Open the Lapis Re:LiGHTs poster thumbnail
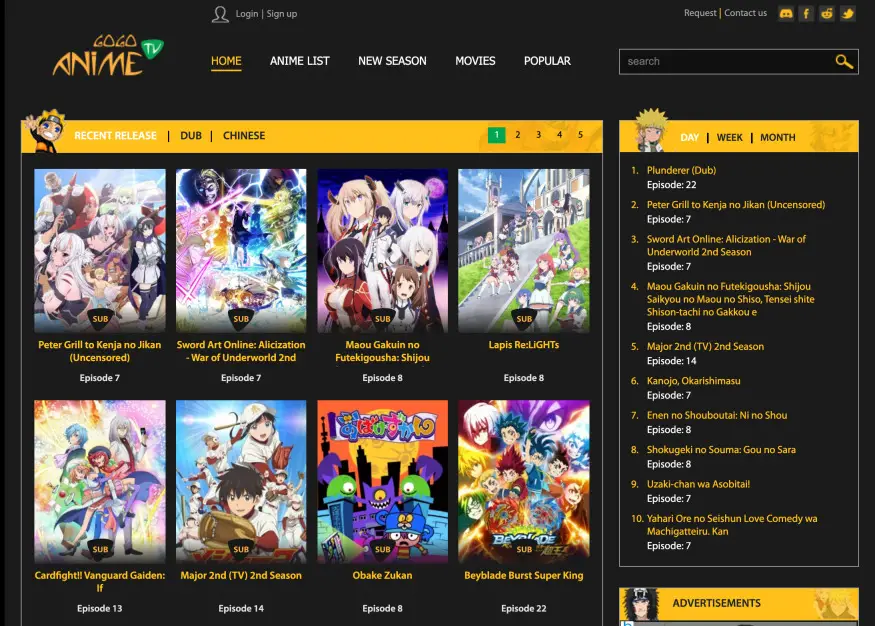 (523, 251)
